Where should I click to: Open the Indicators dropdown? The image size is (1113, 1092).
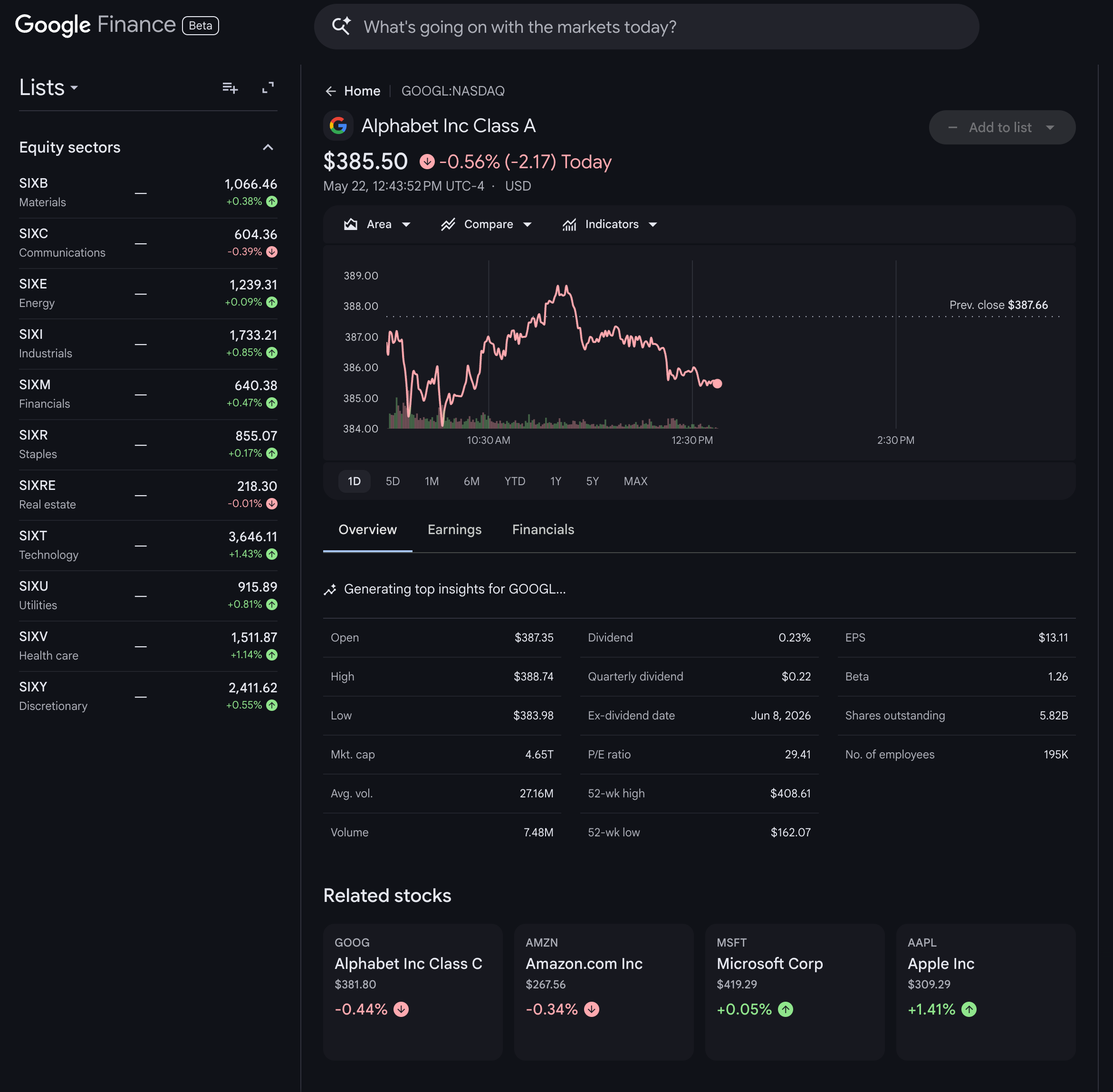click(609, 224)
